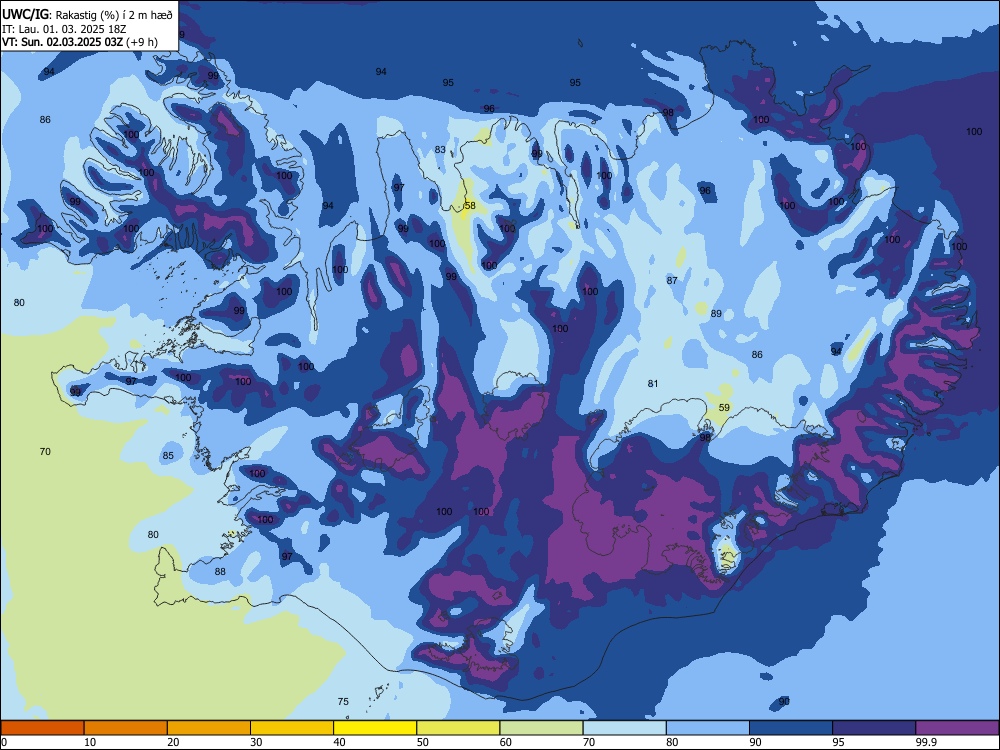Viewport: 1000px width, 750px height.
Task: Pick the dark indigo 95–99.9 legend swatch
Action: (x=874, y=728)
